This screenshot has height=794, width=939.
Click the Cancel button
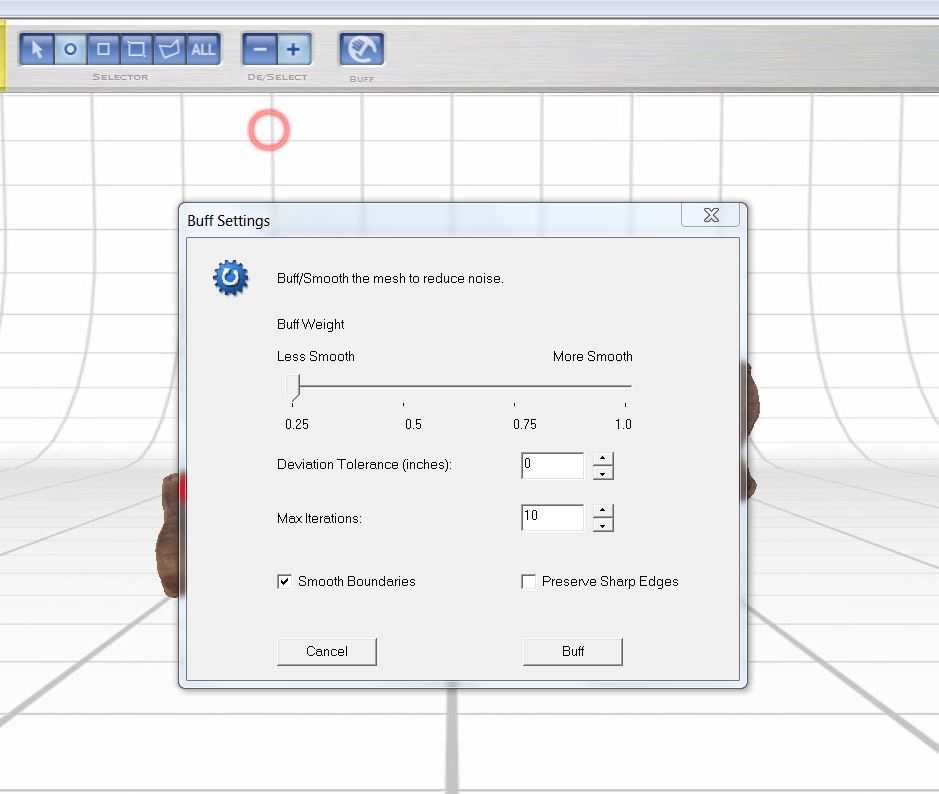327,651
